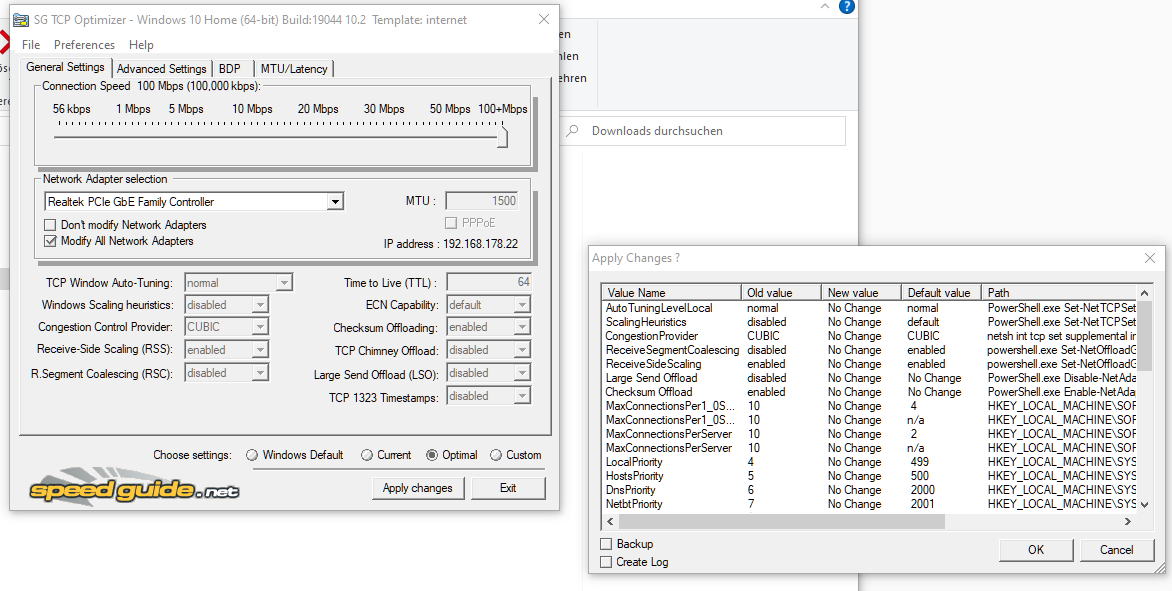The height and width of the screenshot is (591, 1172).
Task: Select the HostsPriority row
Action: click(870, 476)
